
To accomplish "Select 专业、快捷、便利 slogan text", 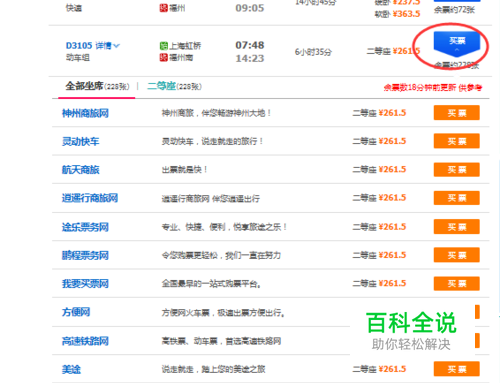I will [x=224, y=227].
